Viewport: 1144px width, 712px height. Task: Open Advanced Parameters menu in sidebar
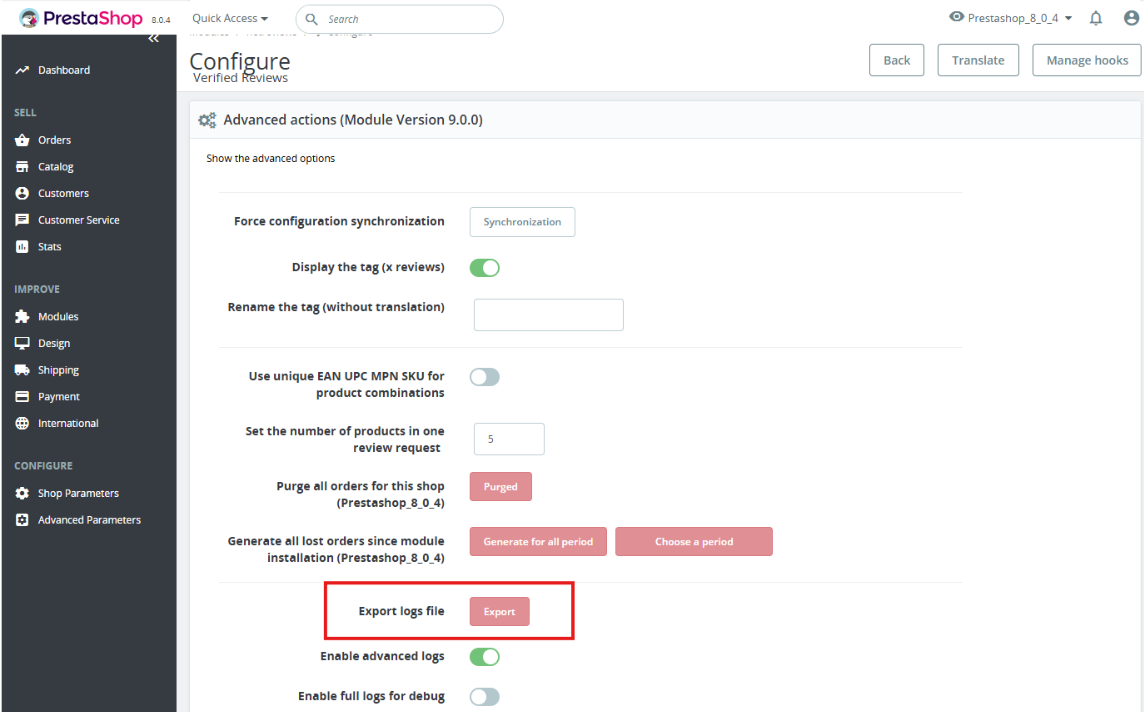tap(89, 520)
